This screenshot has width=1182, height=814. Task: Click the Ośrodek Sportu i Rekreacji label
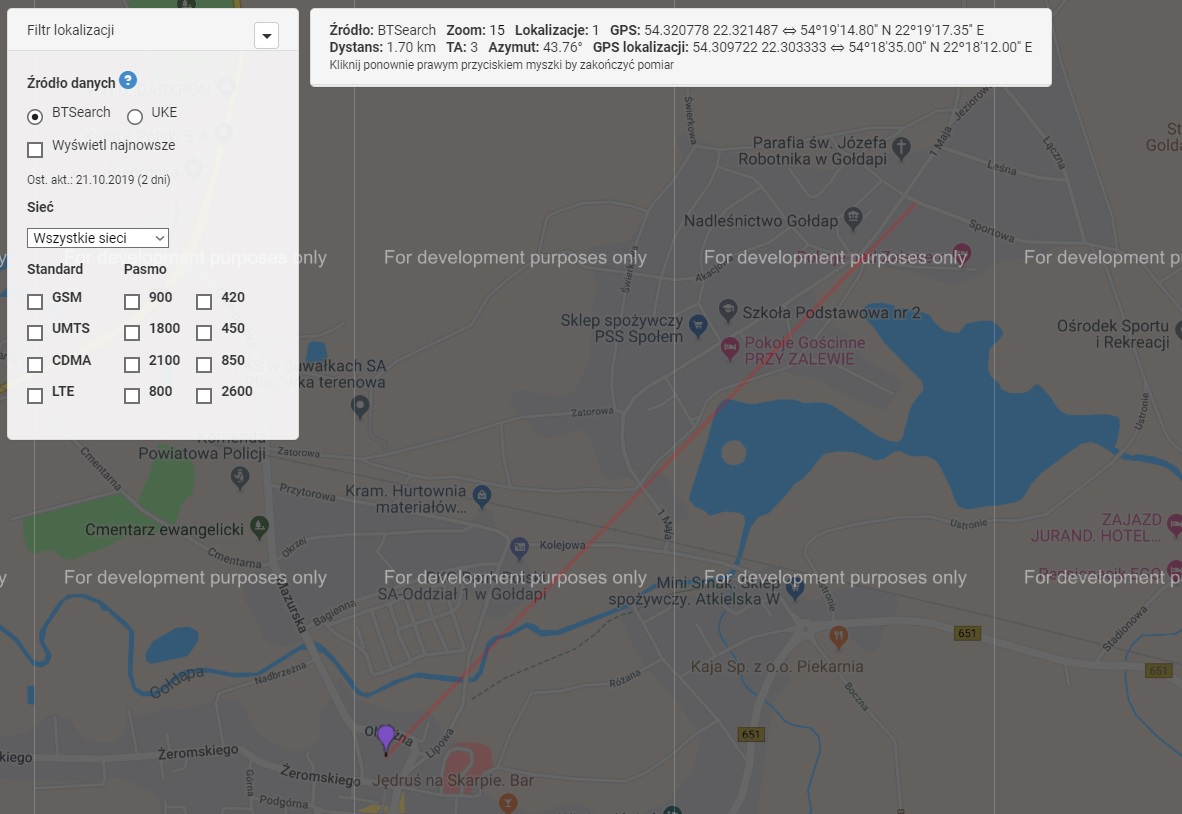pos(1113,334)
